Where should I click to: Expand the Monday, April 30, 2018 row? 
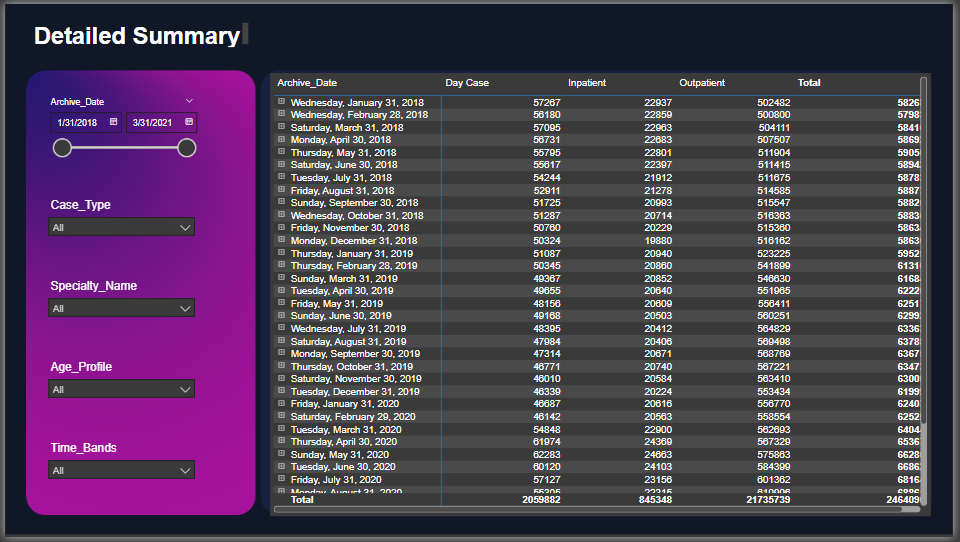tap(282, 139)
